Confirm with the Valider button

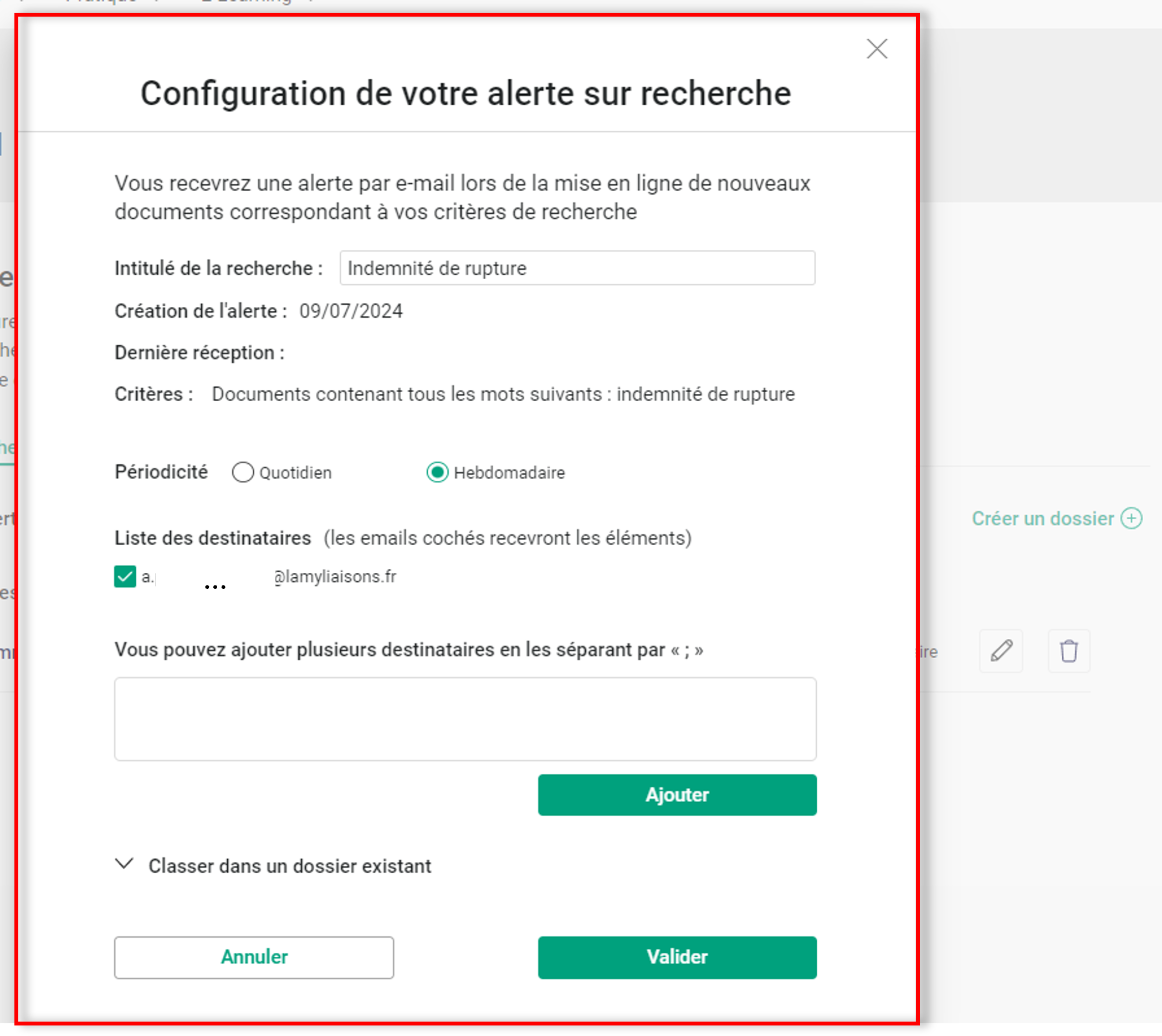(x=677, y=957)
